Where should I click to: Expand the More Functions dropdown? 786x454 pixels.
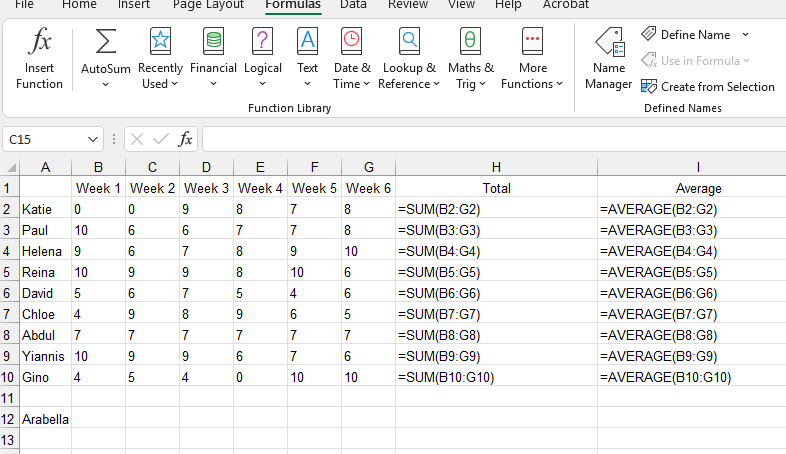pos(532,58)
